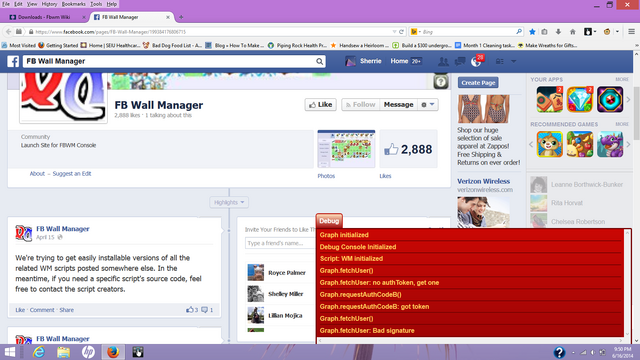Open the purple dragon game in Recommended Games
Image resolution: width=640 pixels, height=360 pixels.
(610, 144)
